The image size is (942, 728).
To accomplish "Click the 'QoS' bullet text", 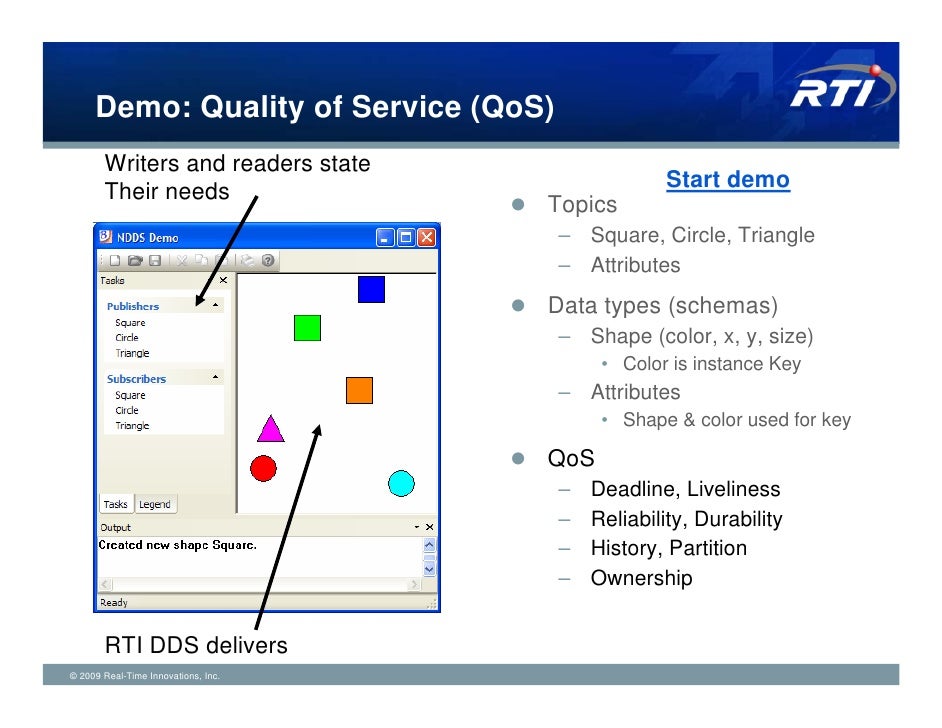I will (x=571, y=458).
